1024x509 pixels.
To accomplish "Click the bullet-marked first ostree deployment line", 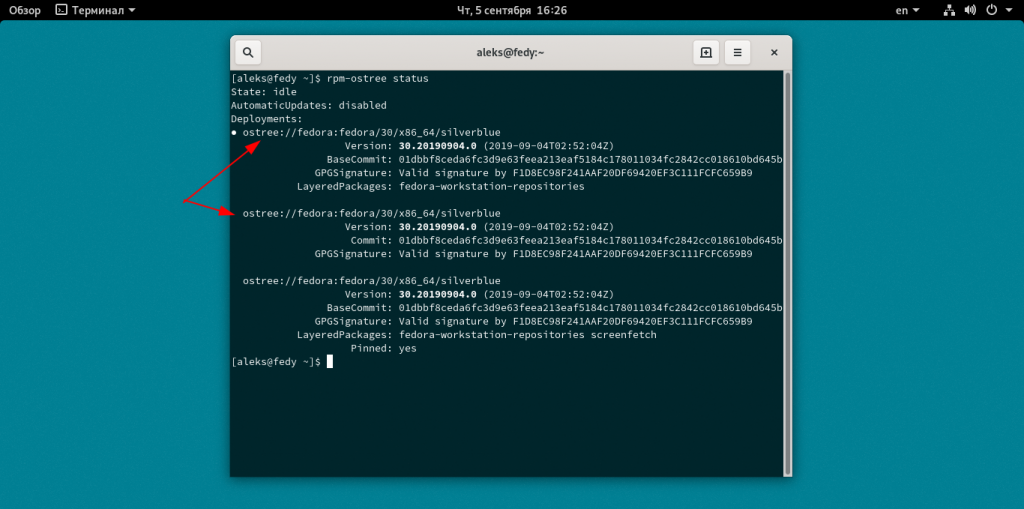I will (x=370, y=132).
